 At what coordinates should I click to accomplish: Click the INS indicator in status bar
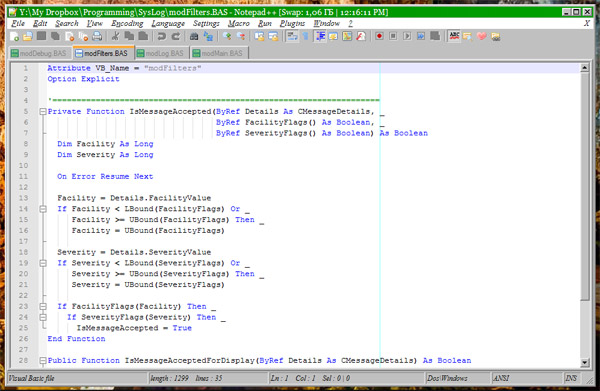(x=571, y=378)
